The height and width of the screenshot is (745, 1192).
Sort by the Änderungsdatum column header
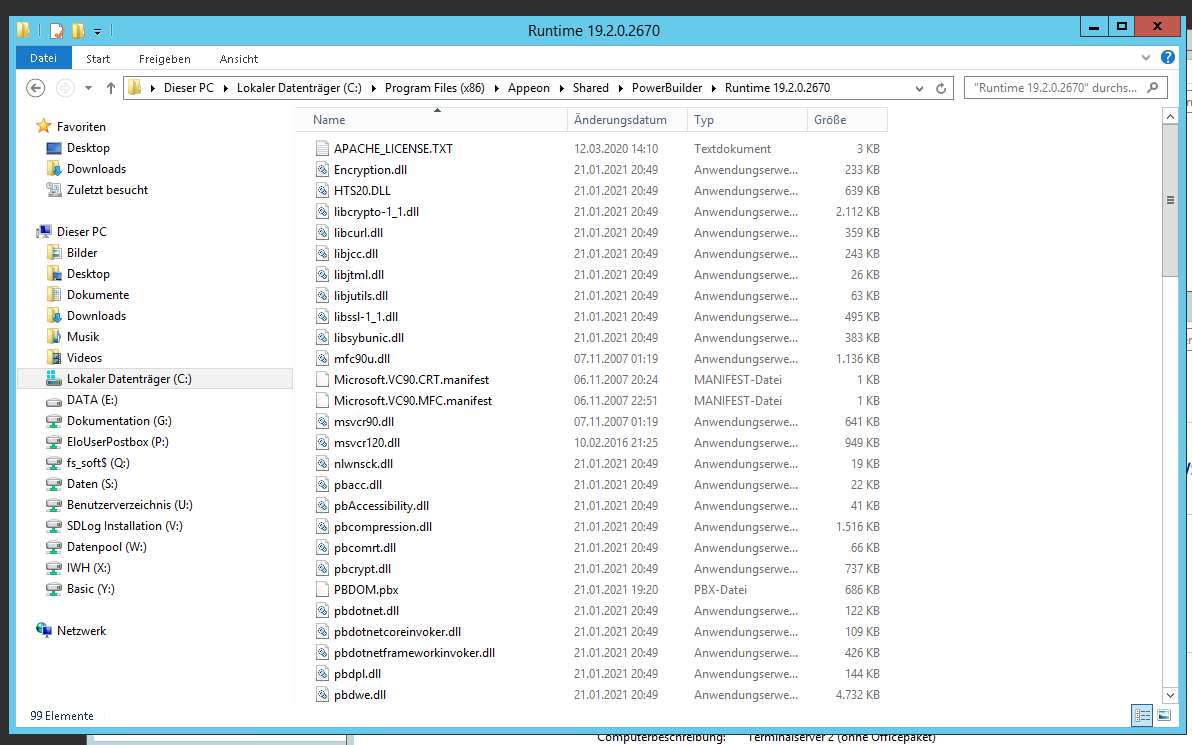(x=620, y=120)
